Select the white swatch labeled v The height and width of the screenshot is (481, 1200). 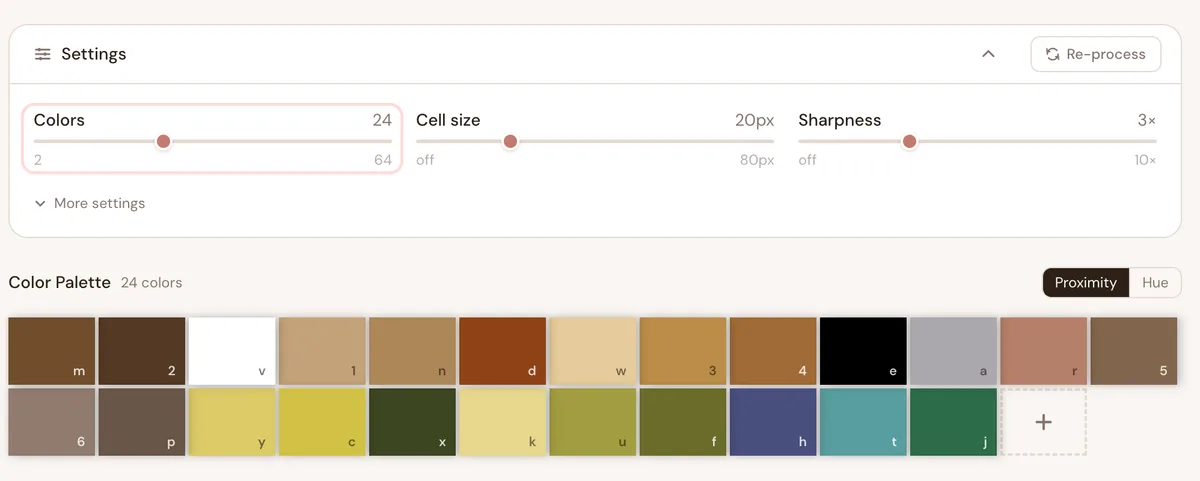click(232, 351)
